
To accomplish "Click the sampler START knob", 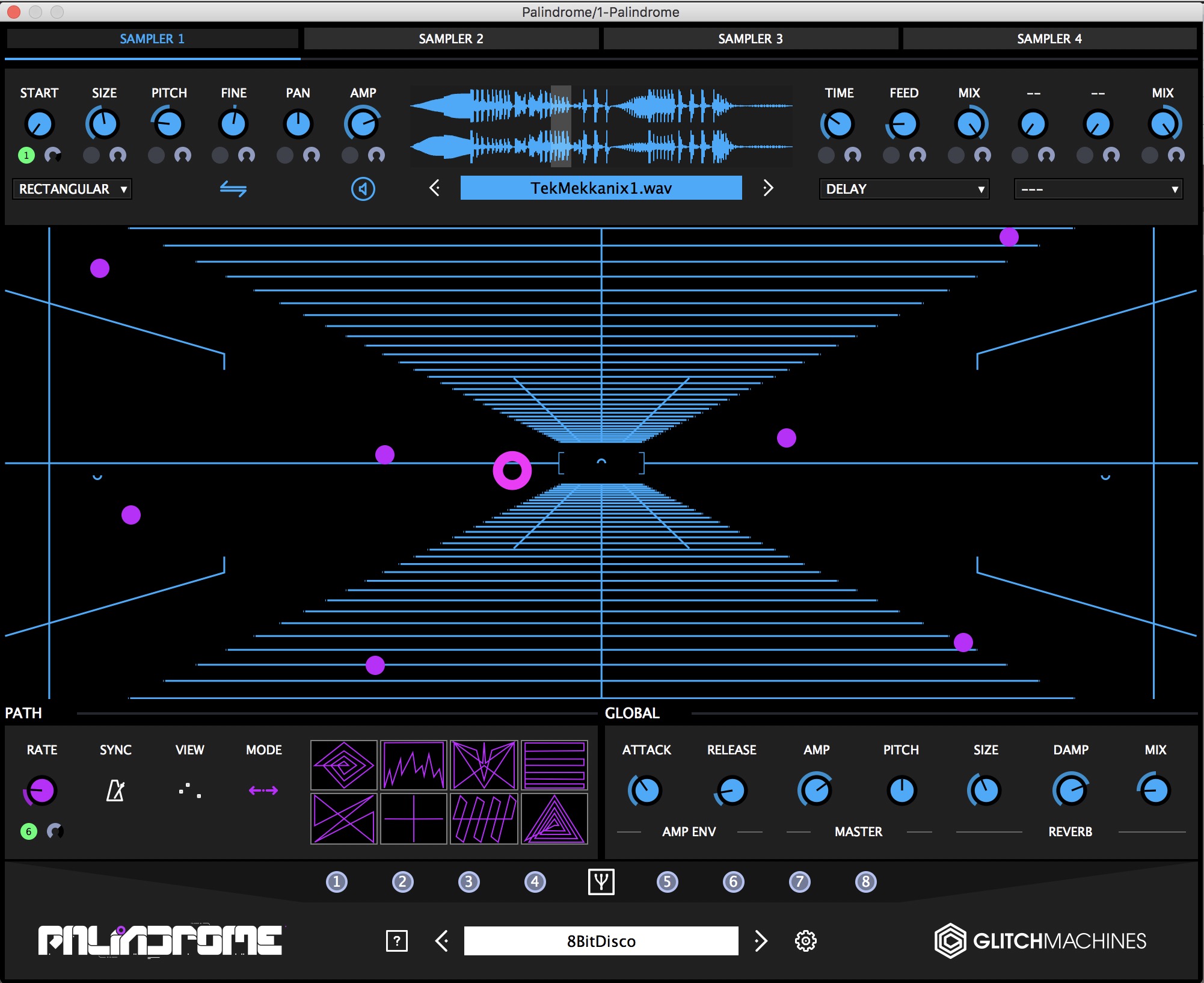I will (x=40, y=124).
